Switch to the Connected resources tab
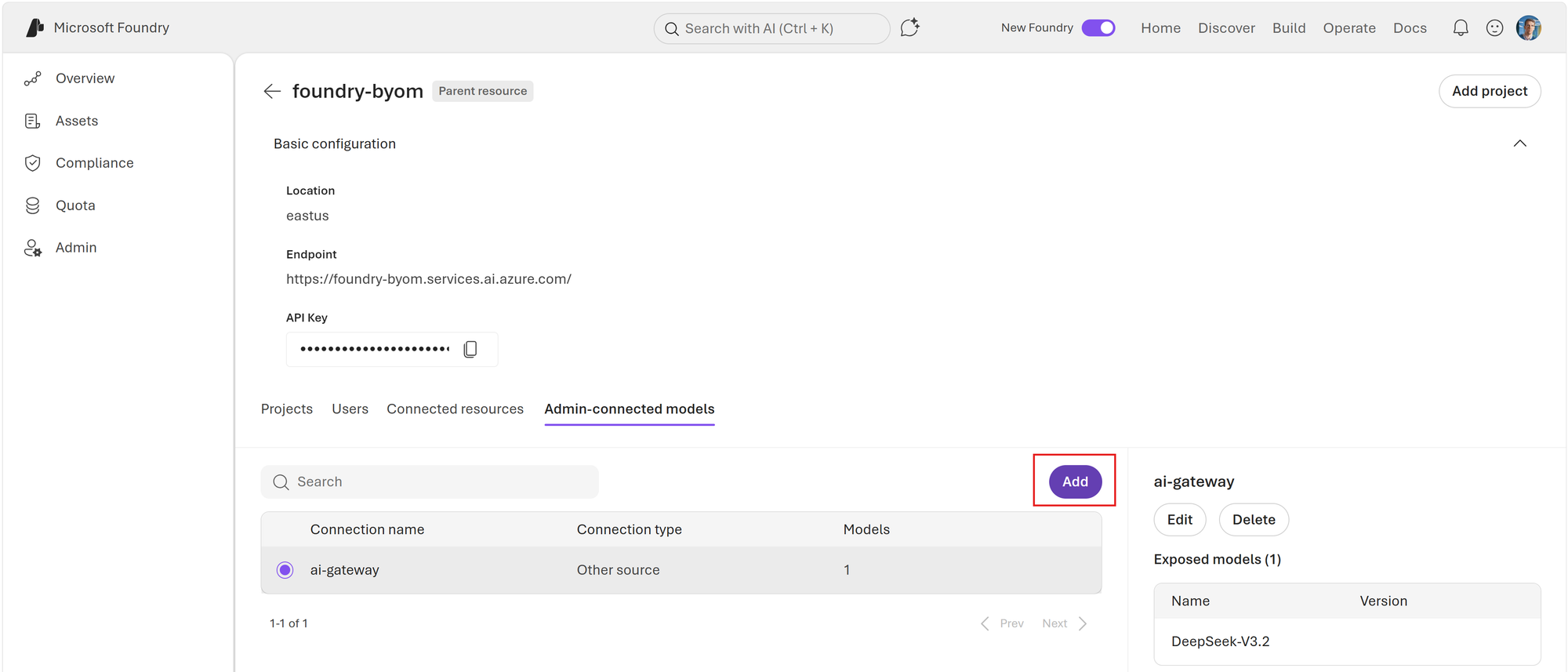 [x=455, y=409]
